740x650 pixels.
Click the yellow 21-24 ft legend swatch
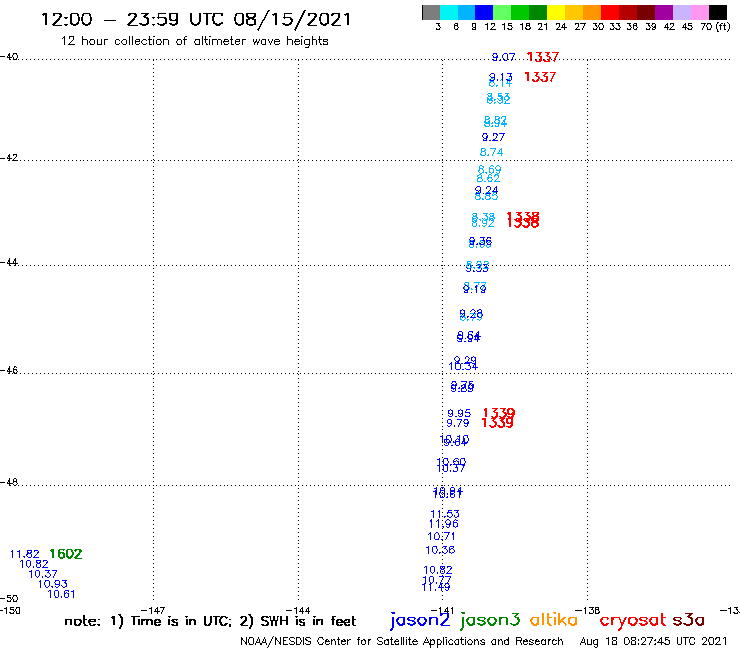point(556,12)
